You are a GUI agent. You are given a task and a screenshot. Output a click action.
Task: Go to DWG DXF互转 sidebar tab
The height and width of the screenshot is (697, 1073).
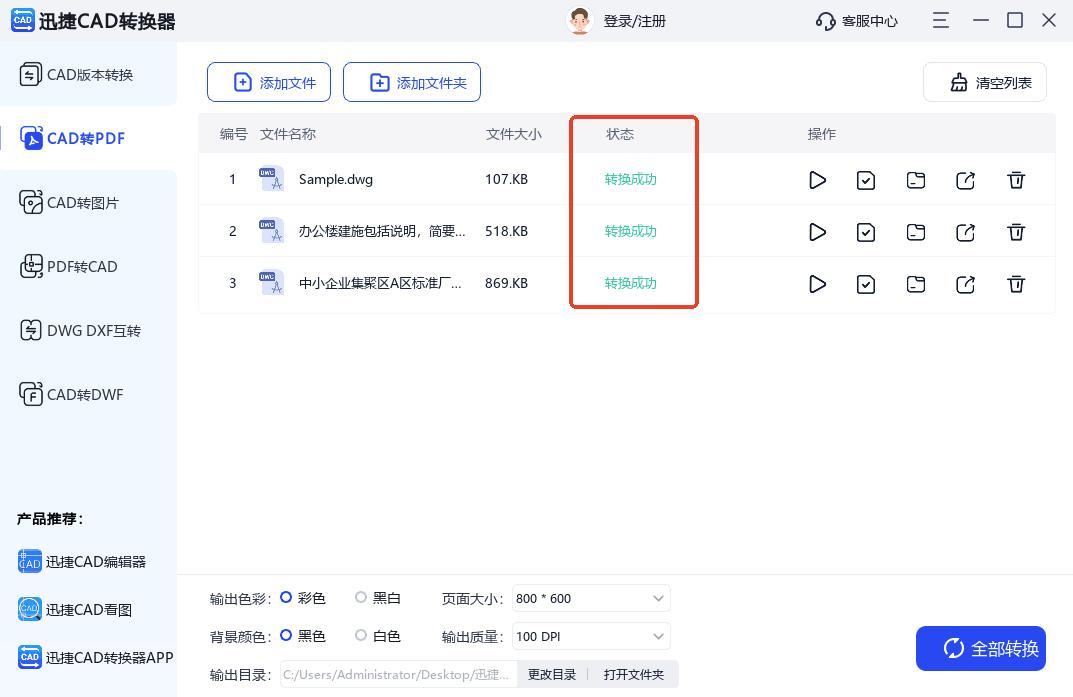(93, 331)
